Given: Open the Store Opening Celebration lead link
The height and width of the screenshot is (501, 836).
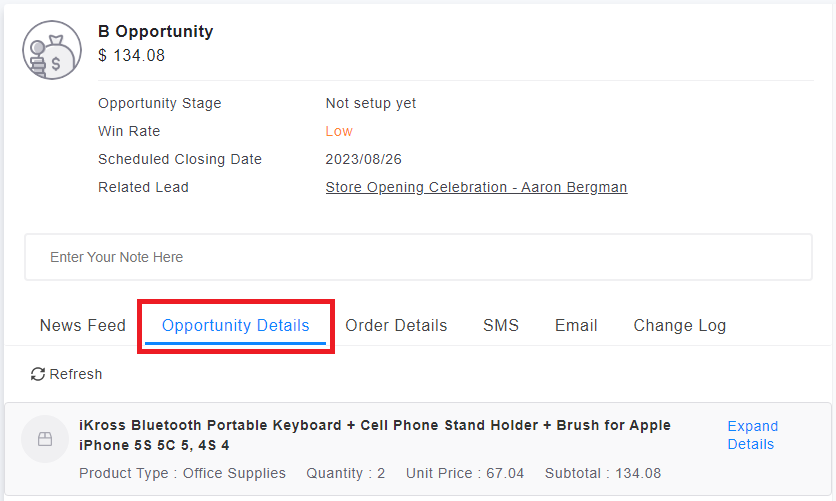Looking at the screenshot, I should (x=476, y=187).
